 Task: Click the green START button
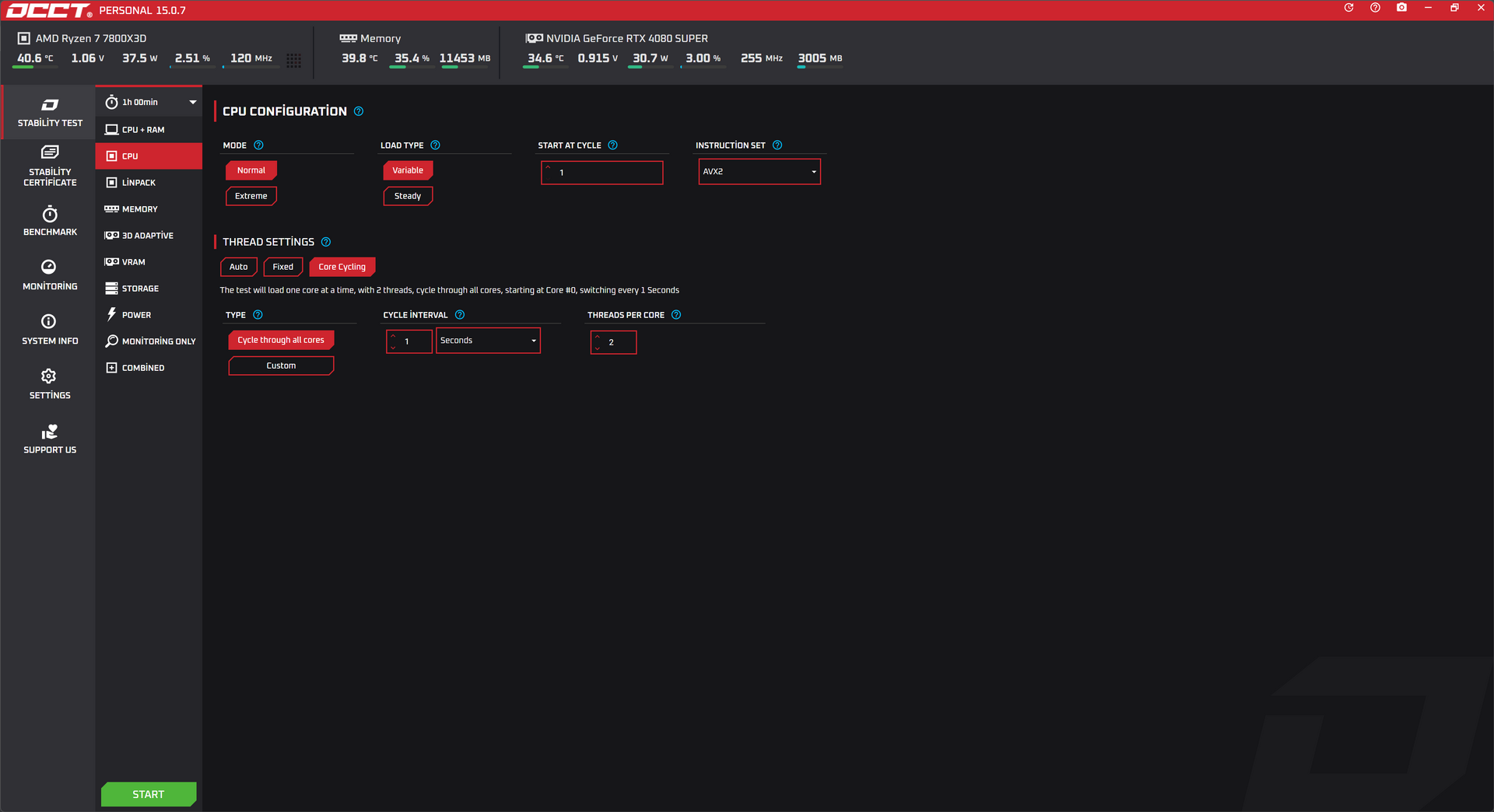149,794
